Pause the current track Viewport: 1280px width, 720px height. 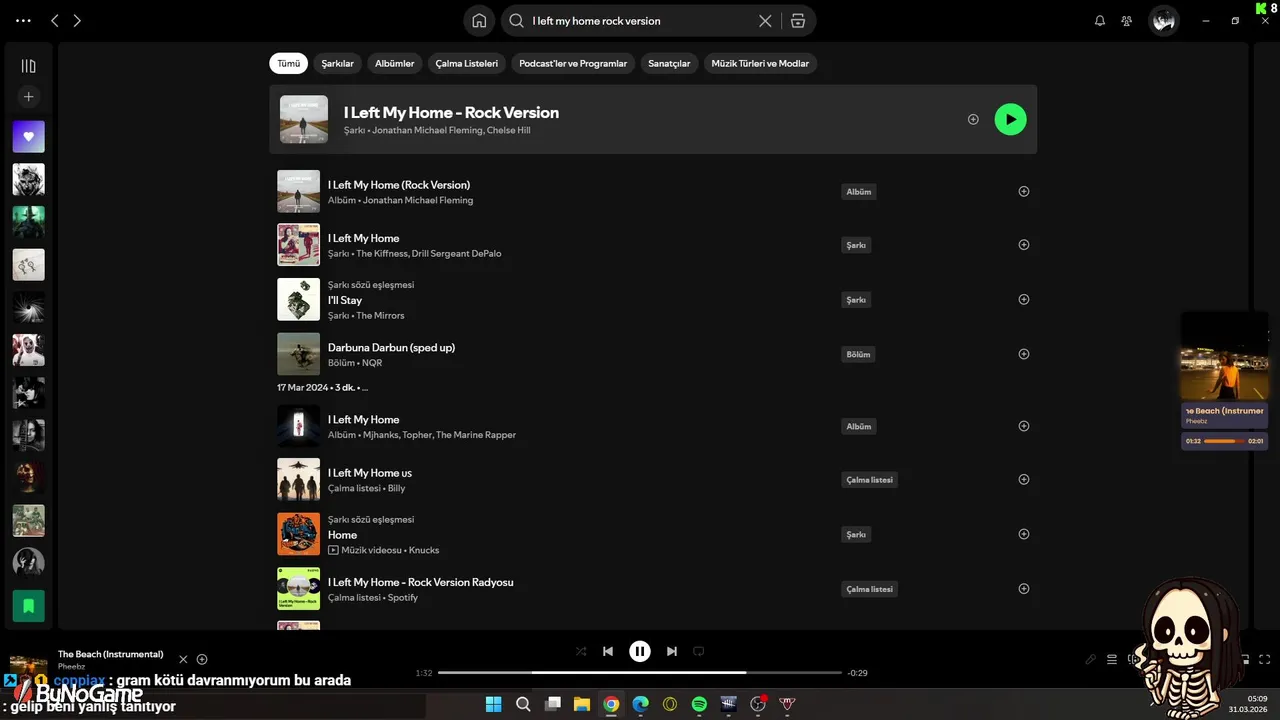(640, 651)
